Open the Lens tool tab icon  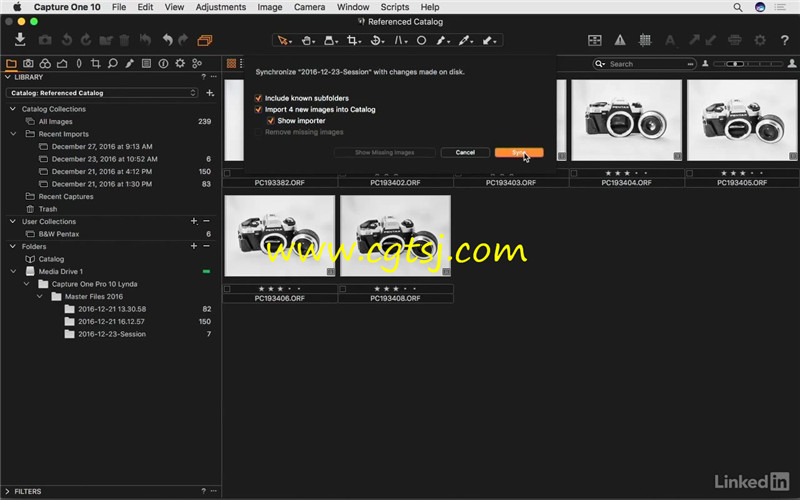coord(79,63)
